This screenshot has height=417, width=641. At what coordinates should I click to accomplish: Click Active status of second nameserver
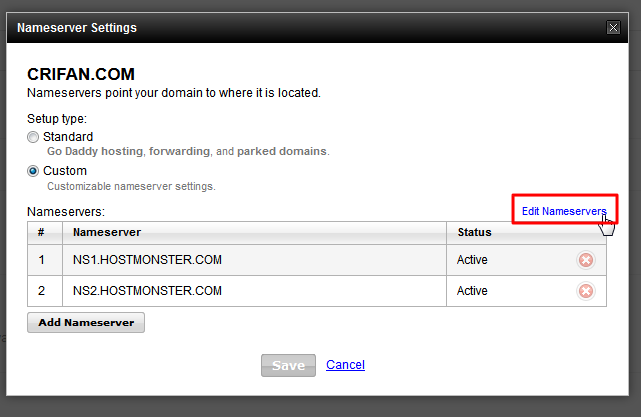[x=472, y=291]
